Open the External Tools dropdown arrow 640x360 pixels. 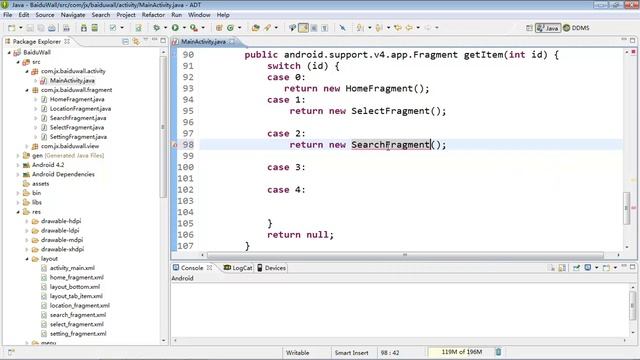[x=203, y=28]
